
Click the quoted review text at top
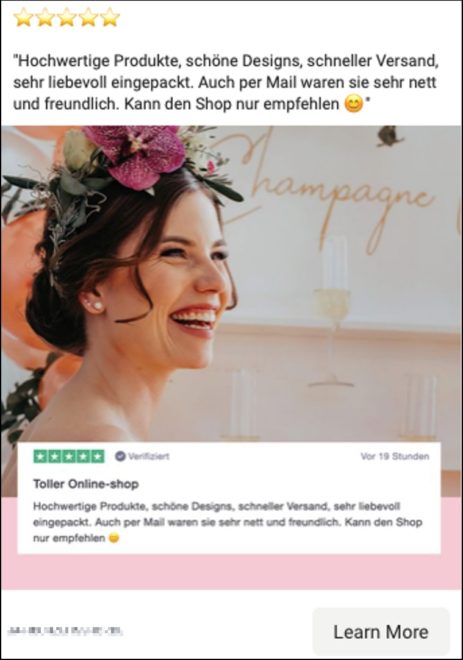226,82
